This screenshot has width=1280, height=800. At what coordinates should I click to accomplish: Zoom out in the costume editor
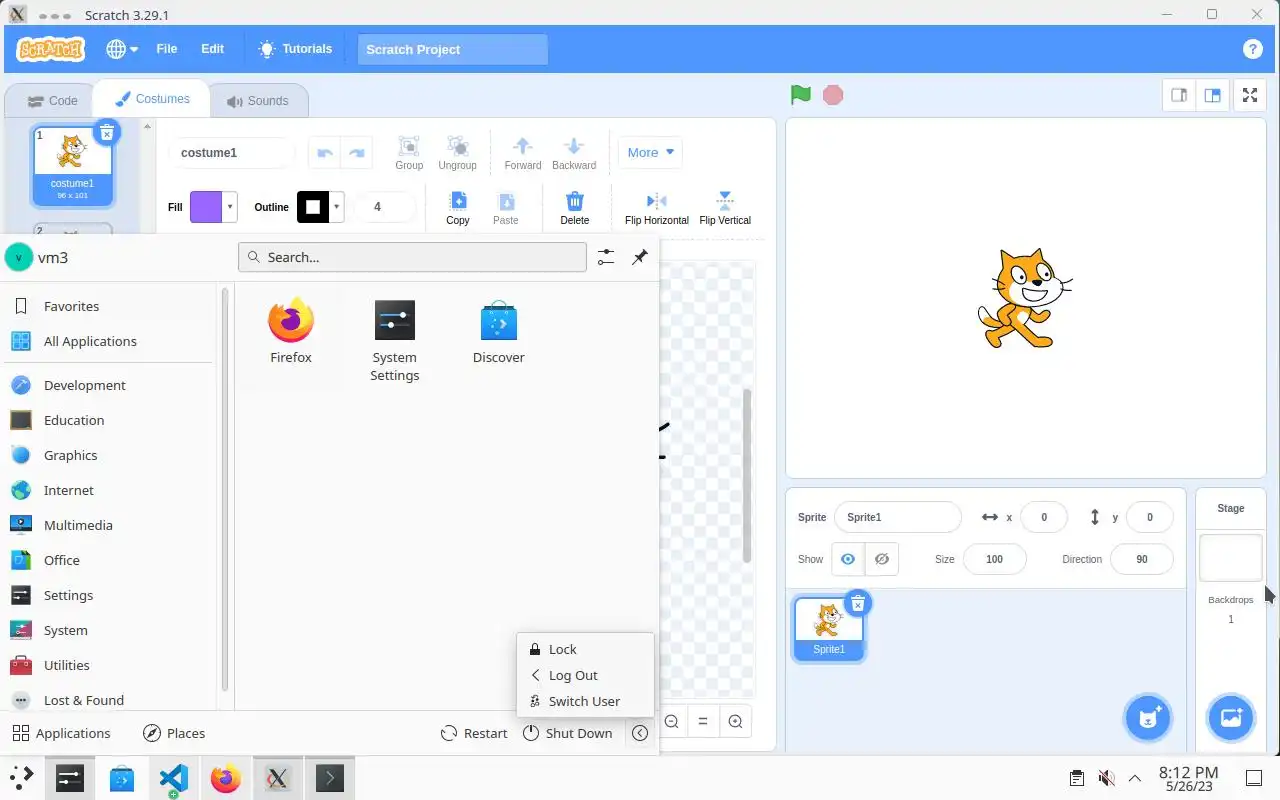[672, 721]
